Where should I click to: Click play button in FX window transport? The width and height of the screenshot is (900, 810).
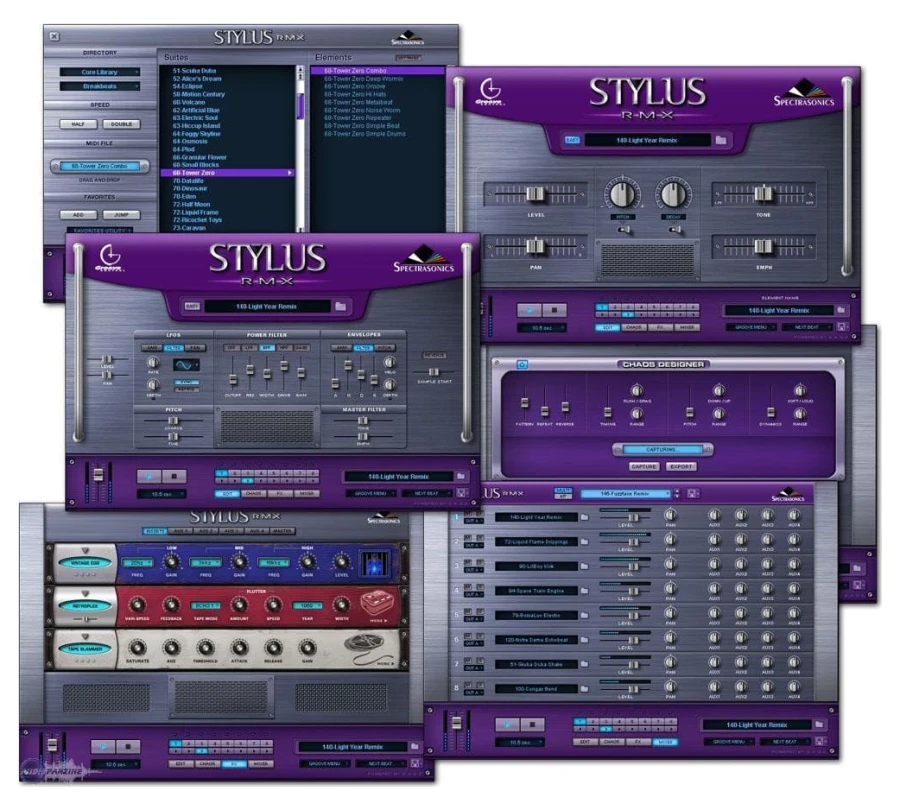pos(103,747)
